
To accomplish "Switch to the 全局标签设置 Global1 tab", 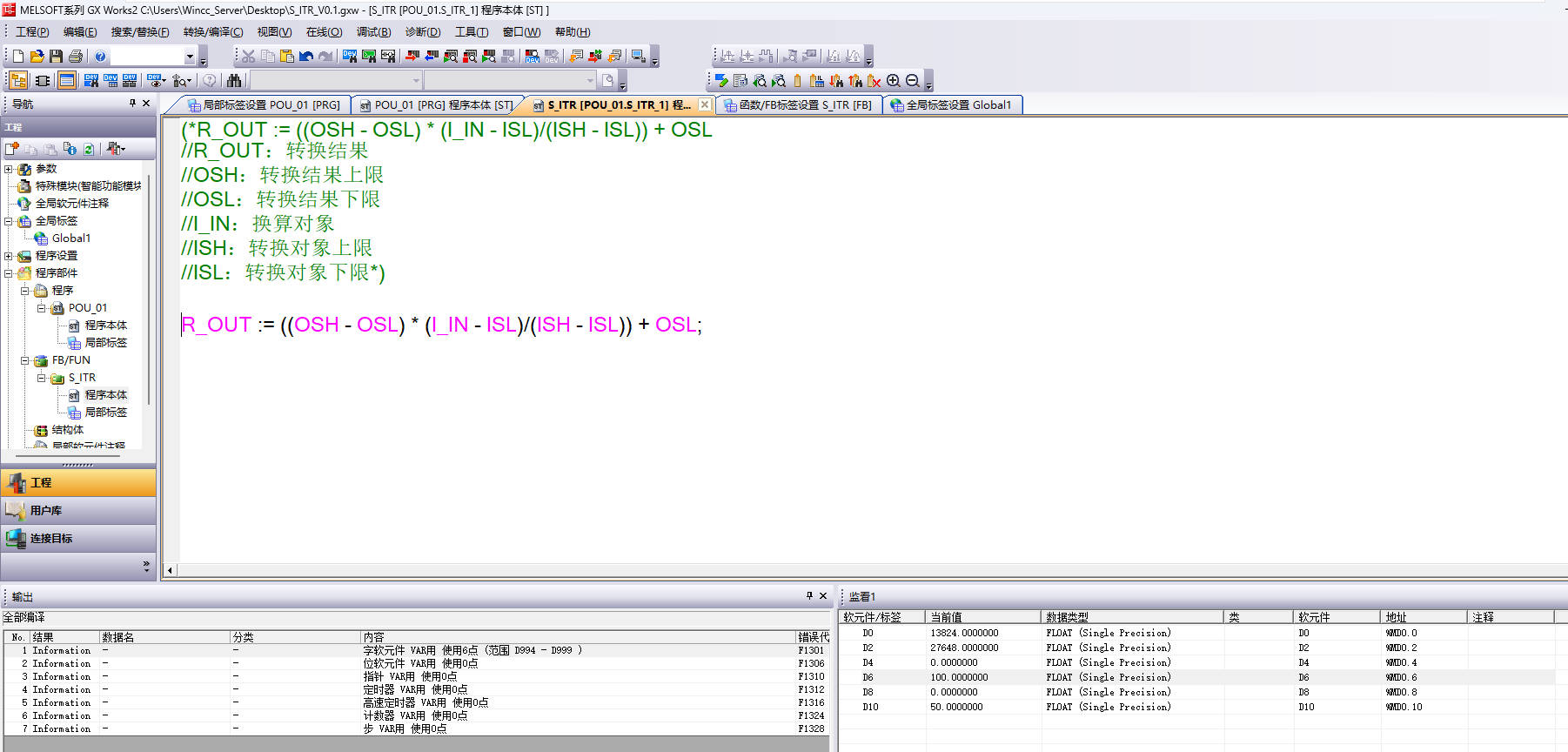I will [952, 105].
